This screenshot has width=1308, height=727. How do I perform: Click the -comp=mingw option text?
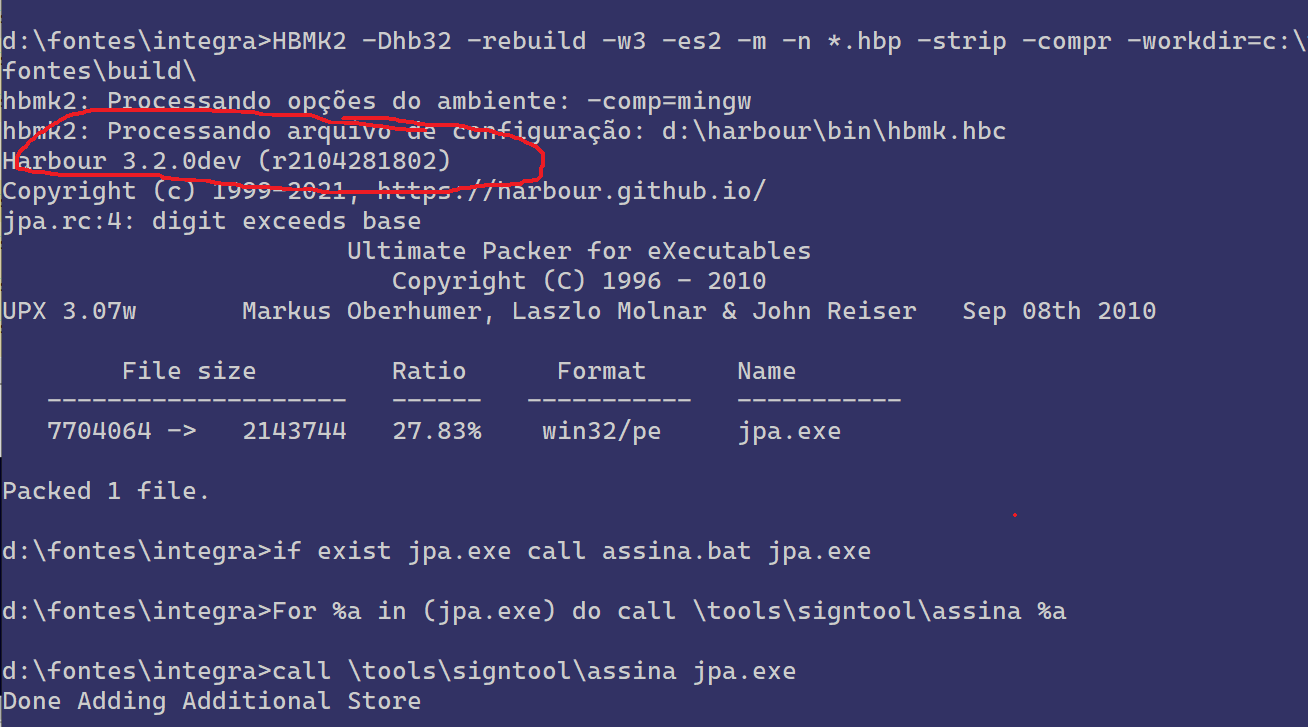[x=668, y=101]
